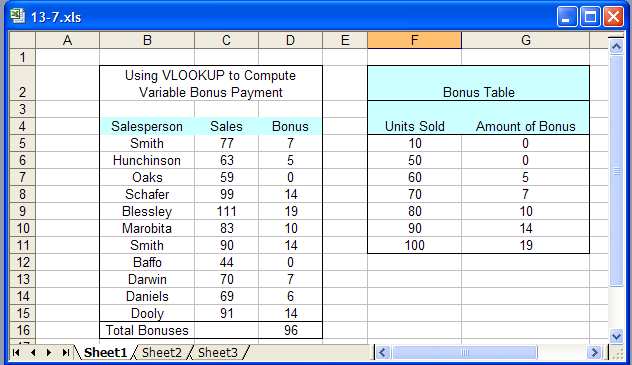Click horizontal scrollbar left arrow
Viewport: 632px width, 365px height.
383,353
